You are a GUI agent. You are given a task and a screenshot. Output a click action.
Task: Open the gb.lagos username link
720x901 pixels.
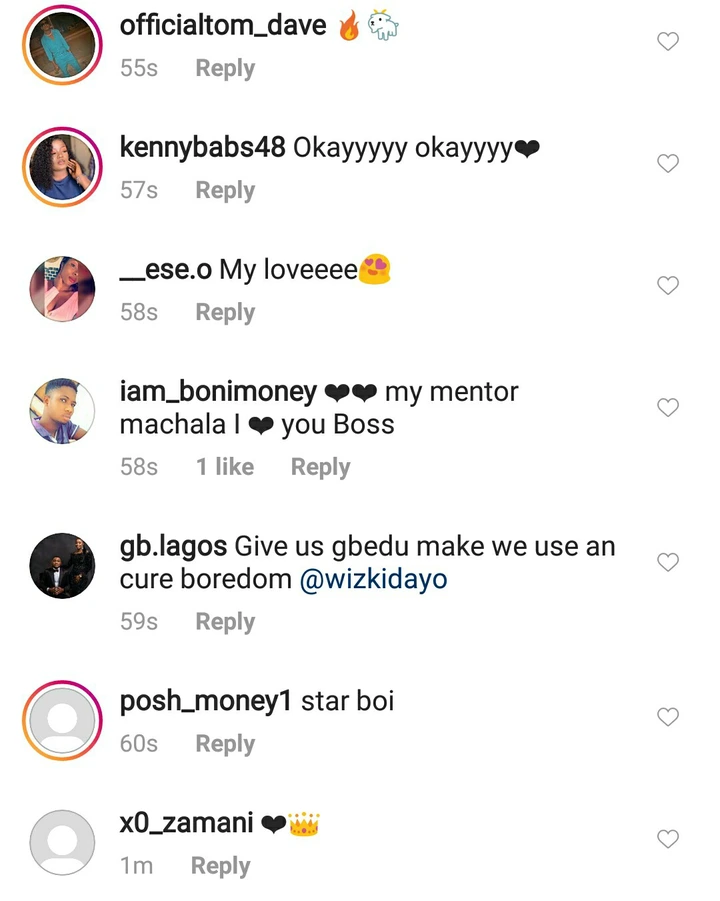click(x=173, y=547)
